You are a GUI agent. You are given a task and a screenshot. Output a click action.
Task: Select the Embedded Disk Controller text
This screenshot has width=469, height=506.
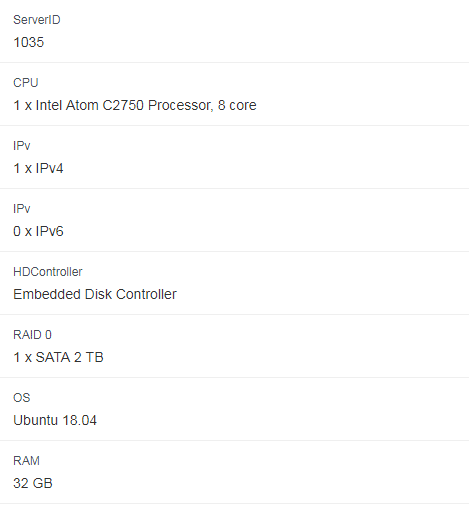pos(95,294)
